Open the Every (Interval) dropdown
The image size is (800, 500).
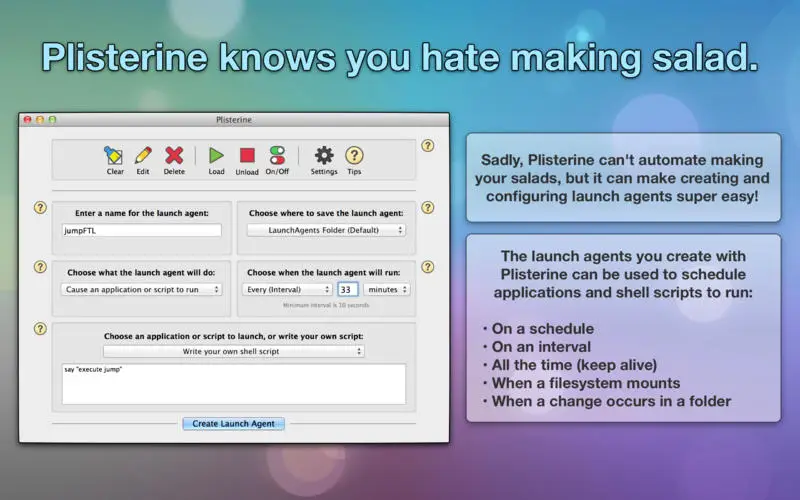point(287,290)
